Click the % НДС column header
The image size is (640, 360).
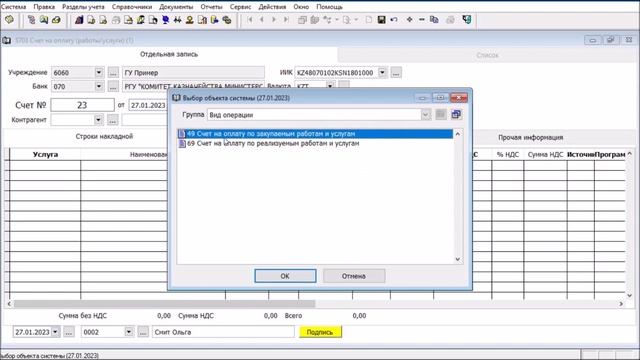coord(508,154)
